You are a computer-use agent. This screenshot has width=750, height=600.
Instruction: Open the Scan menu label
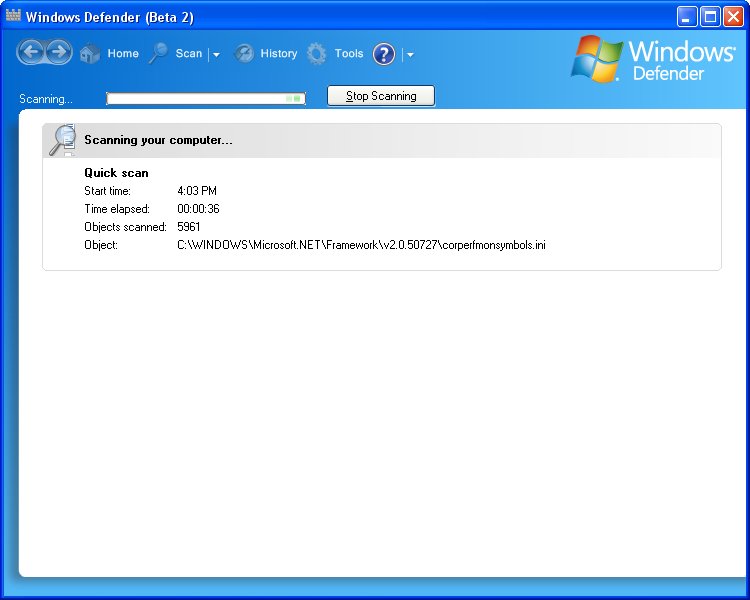[x=188, y=54]
